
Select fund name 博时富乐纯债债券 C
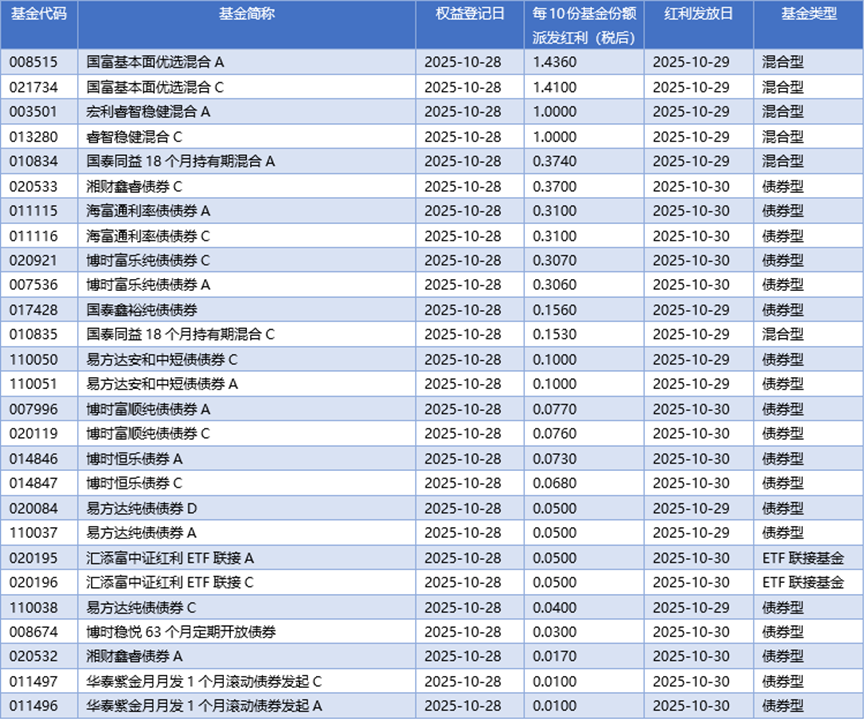click(x=148, y=260)
